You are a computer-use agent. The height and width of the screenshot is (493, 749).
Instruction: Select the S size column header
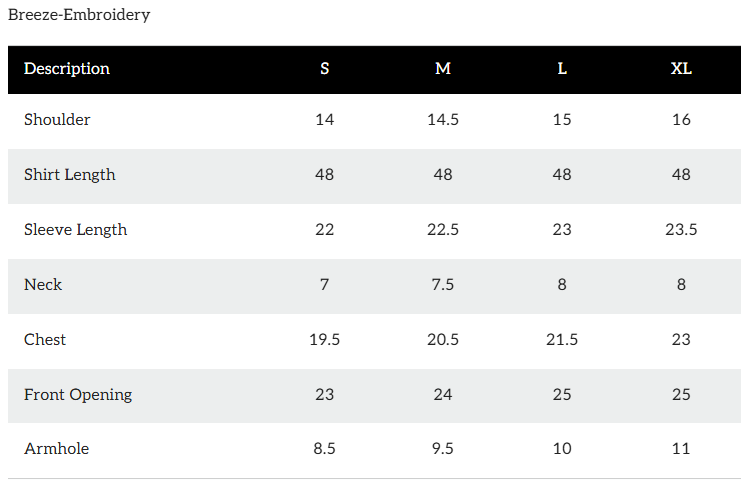pos(324,69)
